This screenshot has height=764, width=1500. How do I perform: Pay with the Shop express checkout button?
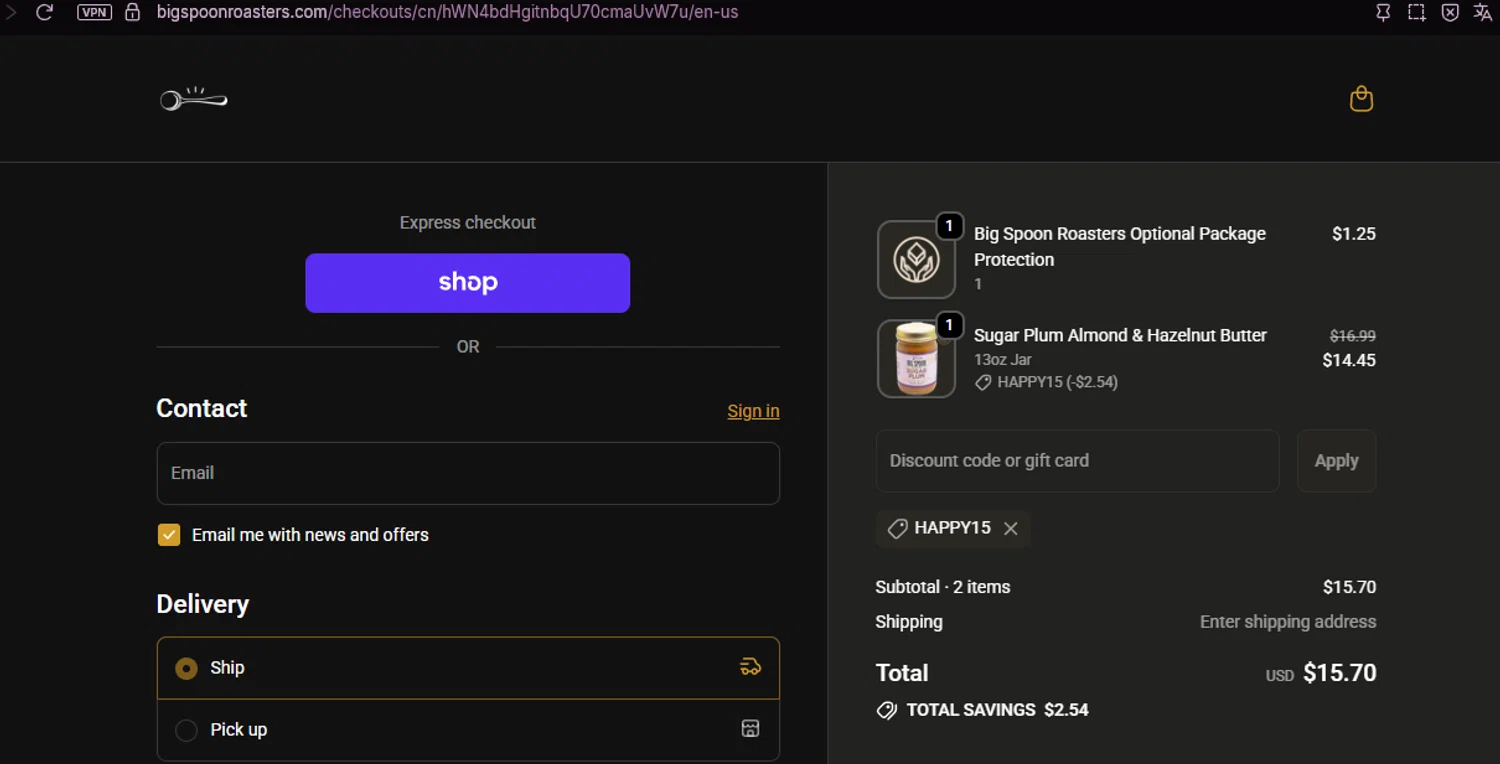pyautogui.click(x=468, y=283)
